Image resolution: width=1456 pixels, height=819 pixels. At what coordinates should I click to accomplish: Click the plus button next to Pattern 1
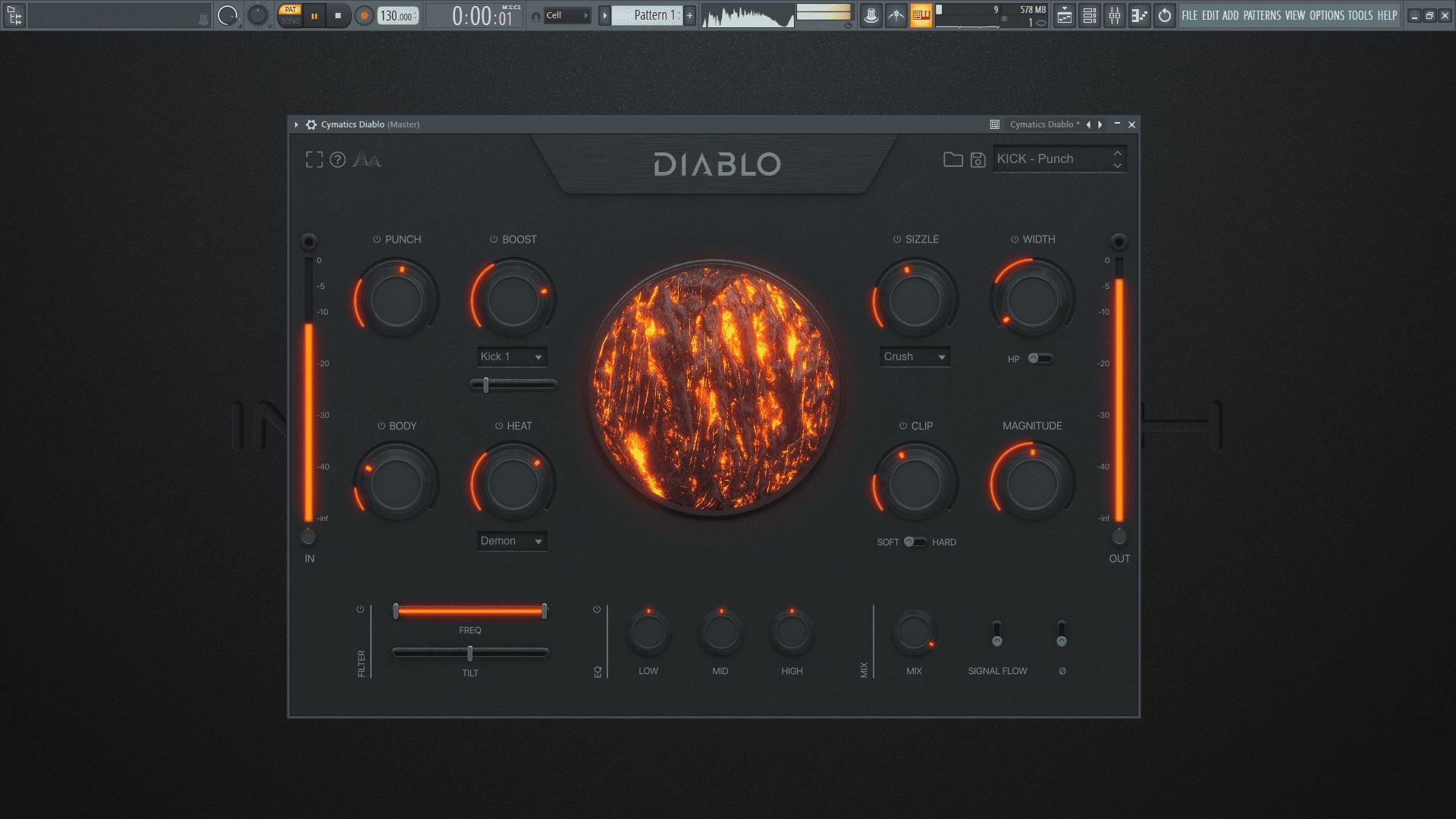coord(689,15)
